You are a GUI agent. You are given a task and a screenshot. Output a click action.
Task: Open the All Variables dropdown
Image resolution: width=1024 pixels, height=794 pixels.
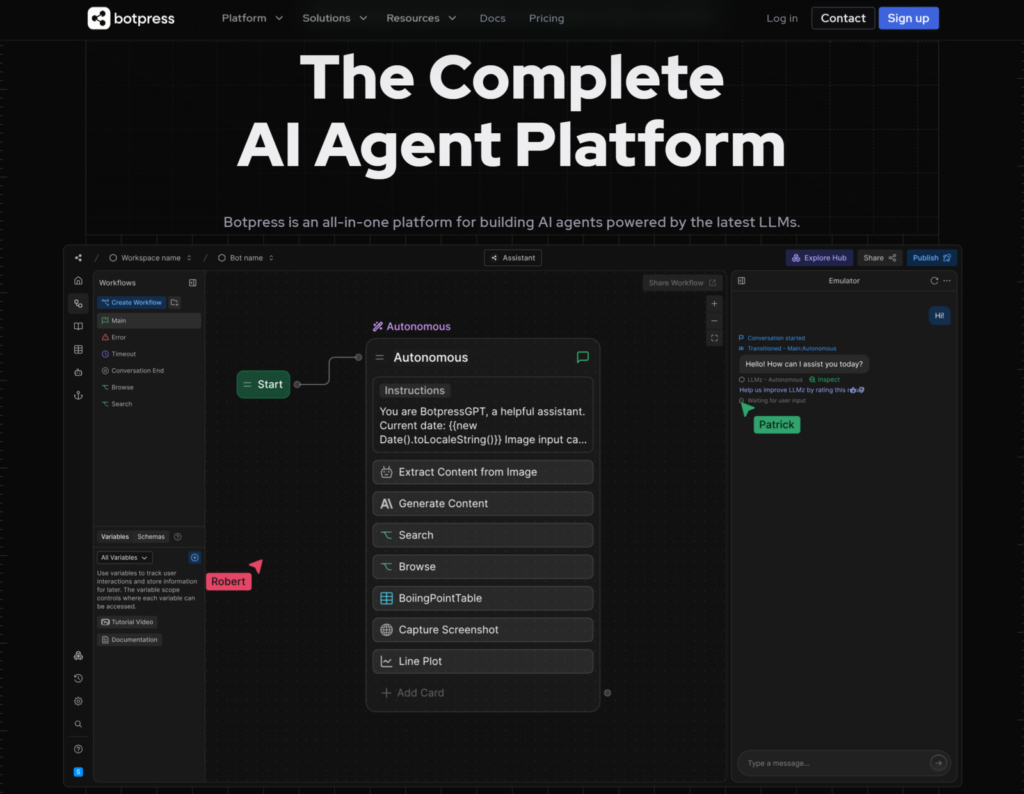click(125, 557)
